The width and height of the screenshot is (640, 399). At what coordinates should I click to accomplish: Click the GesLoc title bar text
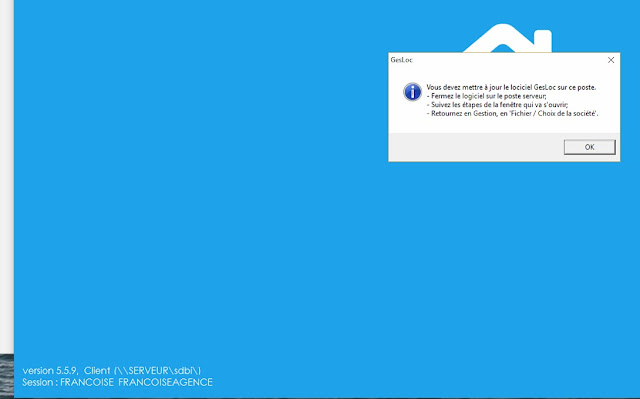click(402, 60)
